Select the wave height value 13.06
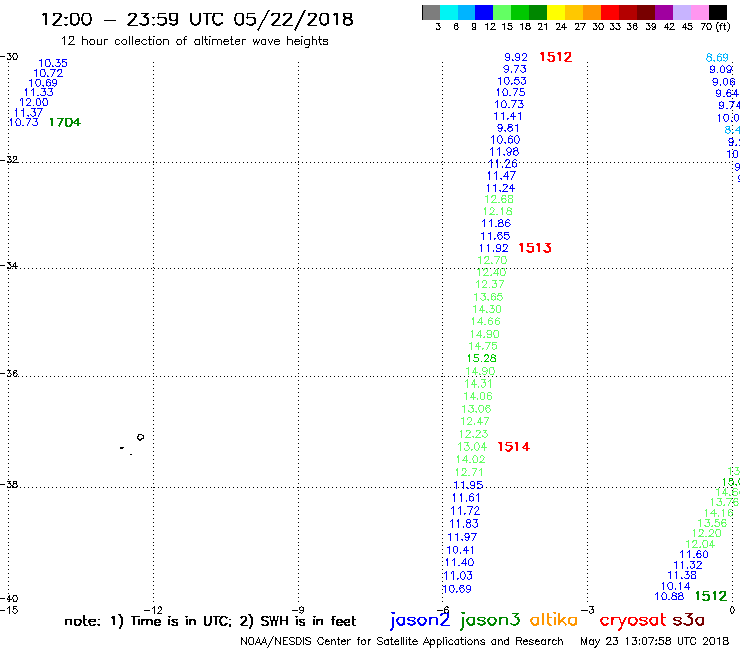Screen dimensions: 740x650 (x=476, y=409)
